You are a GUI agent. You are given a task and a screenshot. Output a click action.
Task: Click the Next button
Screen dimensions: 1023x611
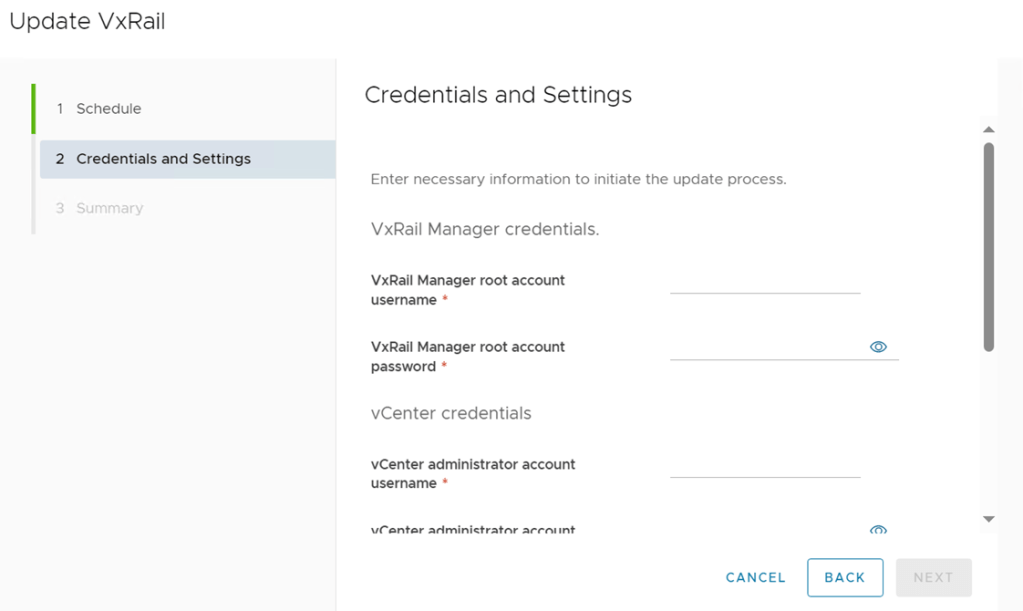(933, 577)
